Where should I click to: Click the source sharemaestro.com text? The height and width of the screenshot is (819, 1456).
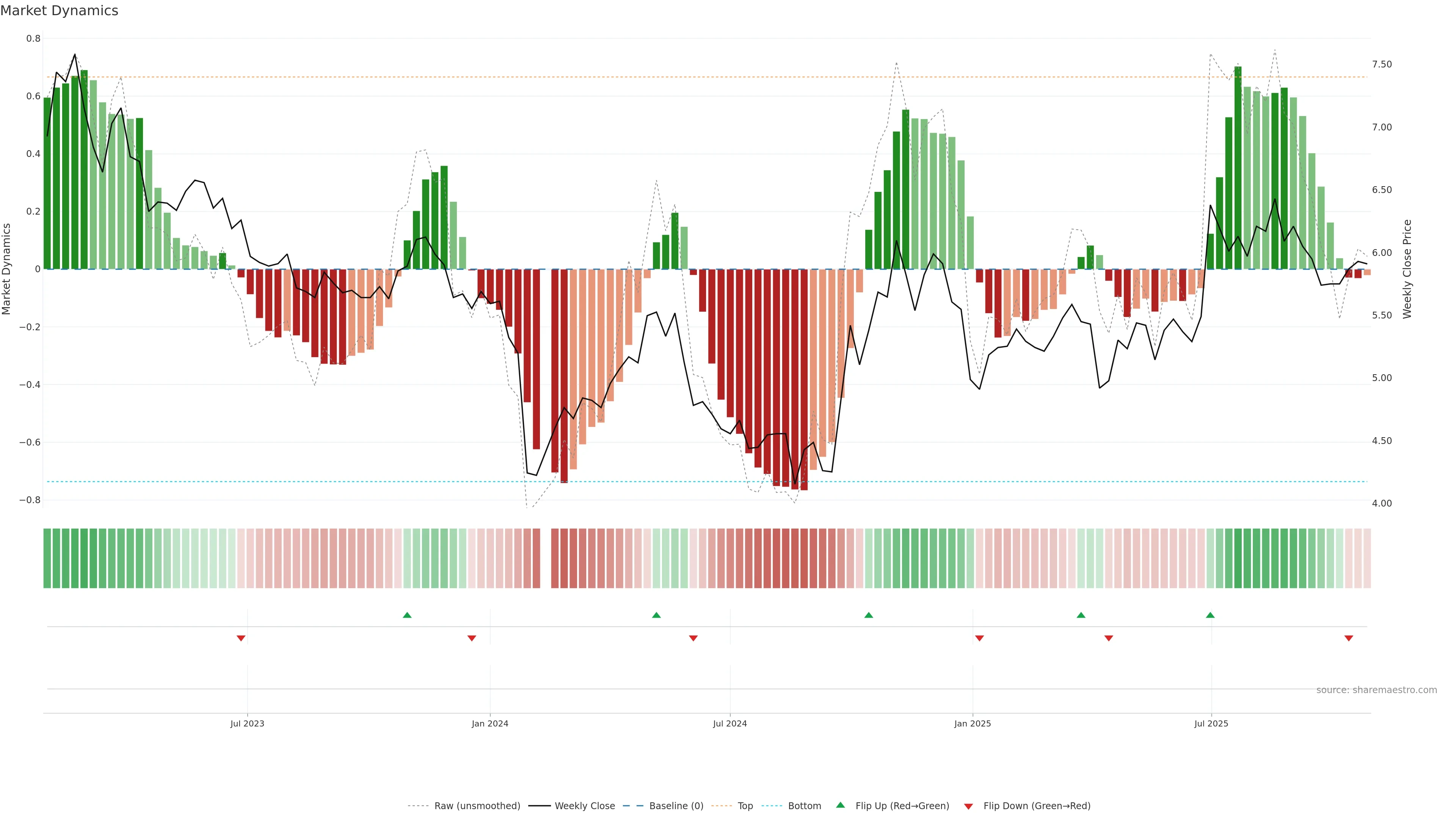click(1376, 690)
